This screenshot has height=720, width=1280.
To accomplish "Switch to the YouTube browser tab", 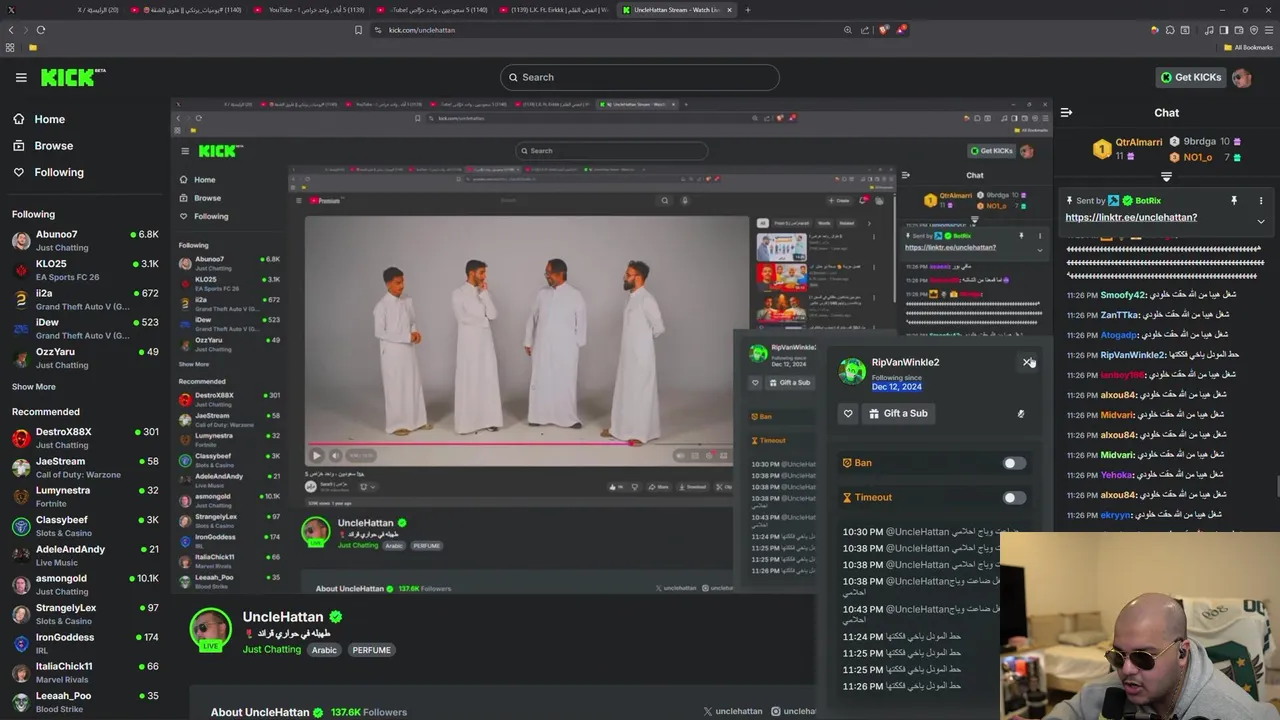I will [308, 10].
